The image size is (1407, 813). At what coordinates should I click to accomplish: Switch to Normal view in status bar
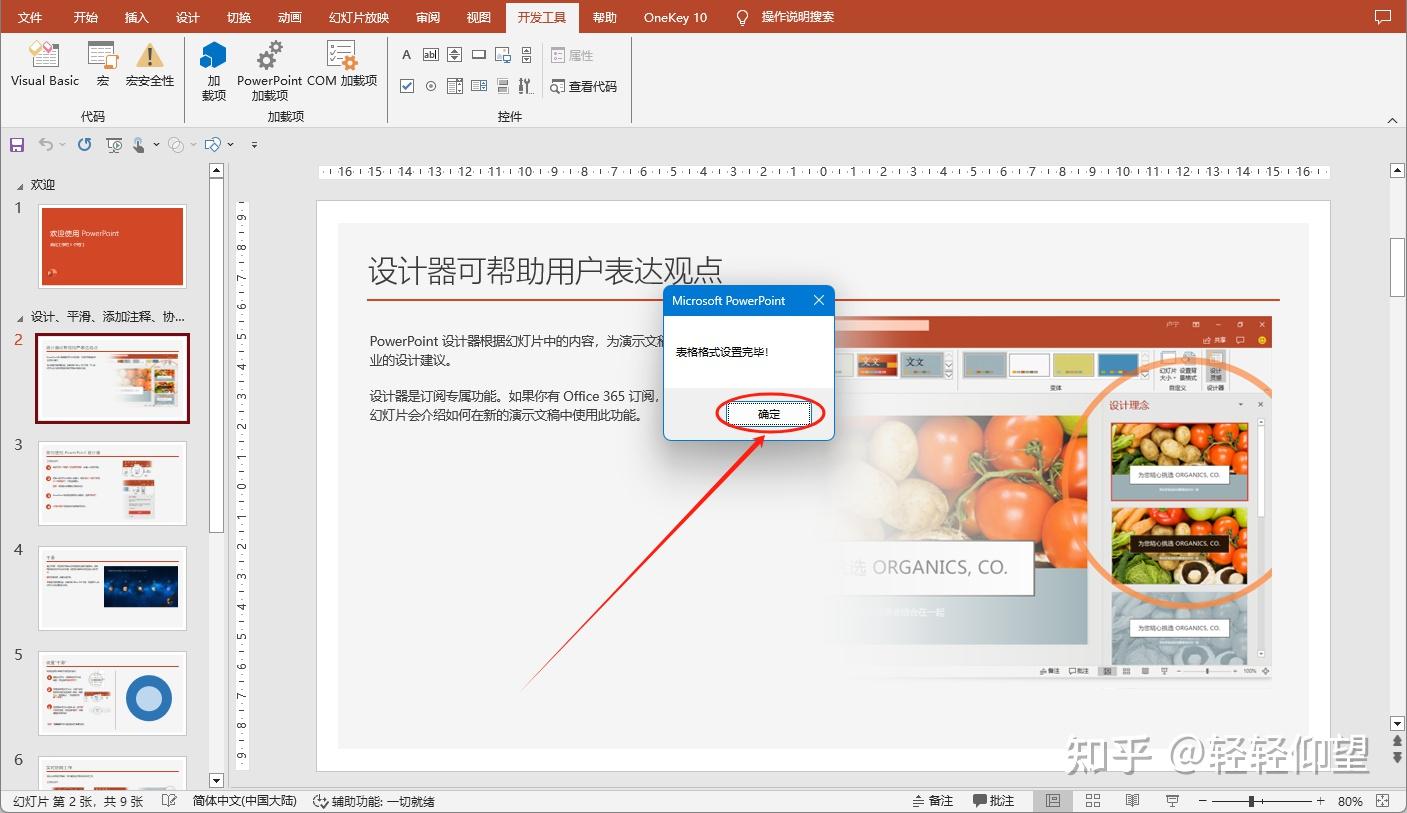pyautogui.click(x=1053, y=801)
